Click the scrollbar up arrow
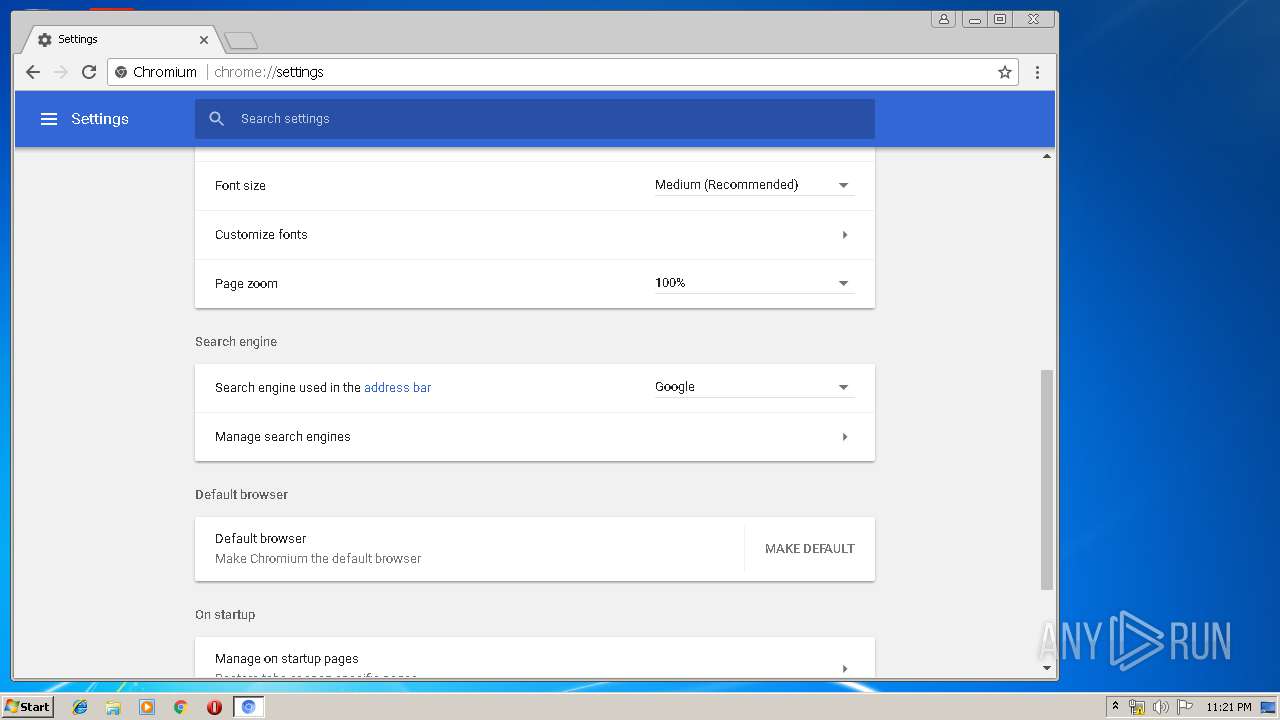 pyautogui.click(x=1047, y=156)
